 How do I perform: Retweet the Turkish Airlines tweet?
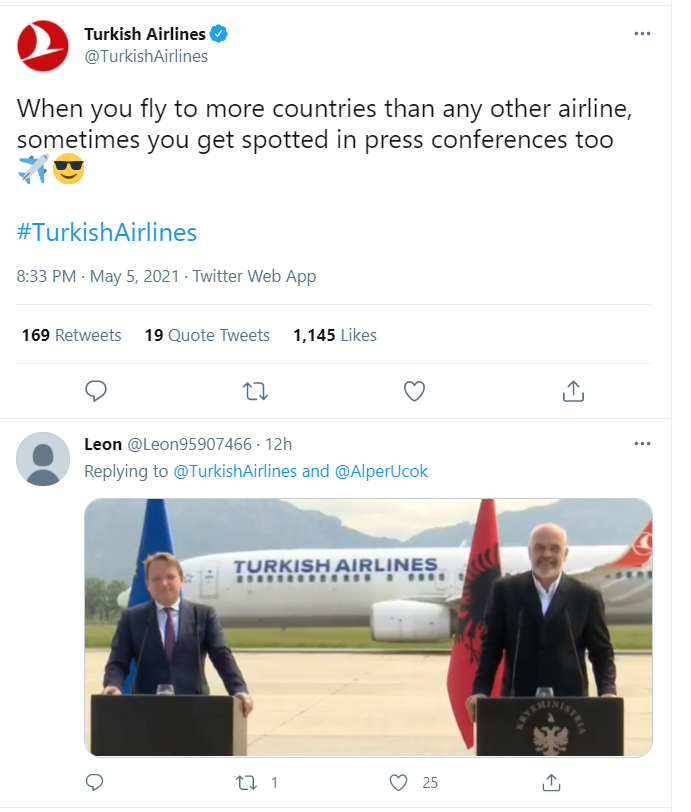[255, 390]
